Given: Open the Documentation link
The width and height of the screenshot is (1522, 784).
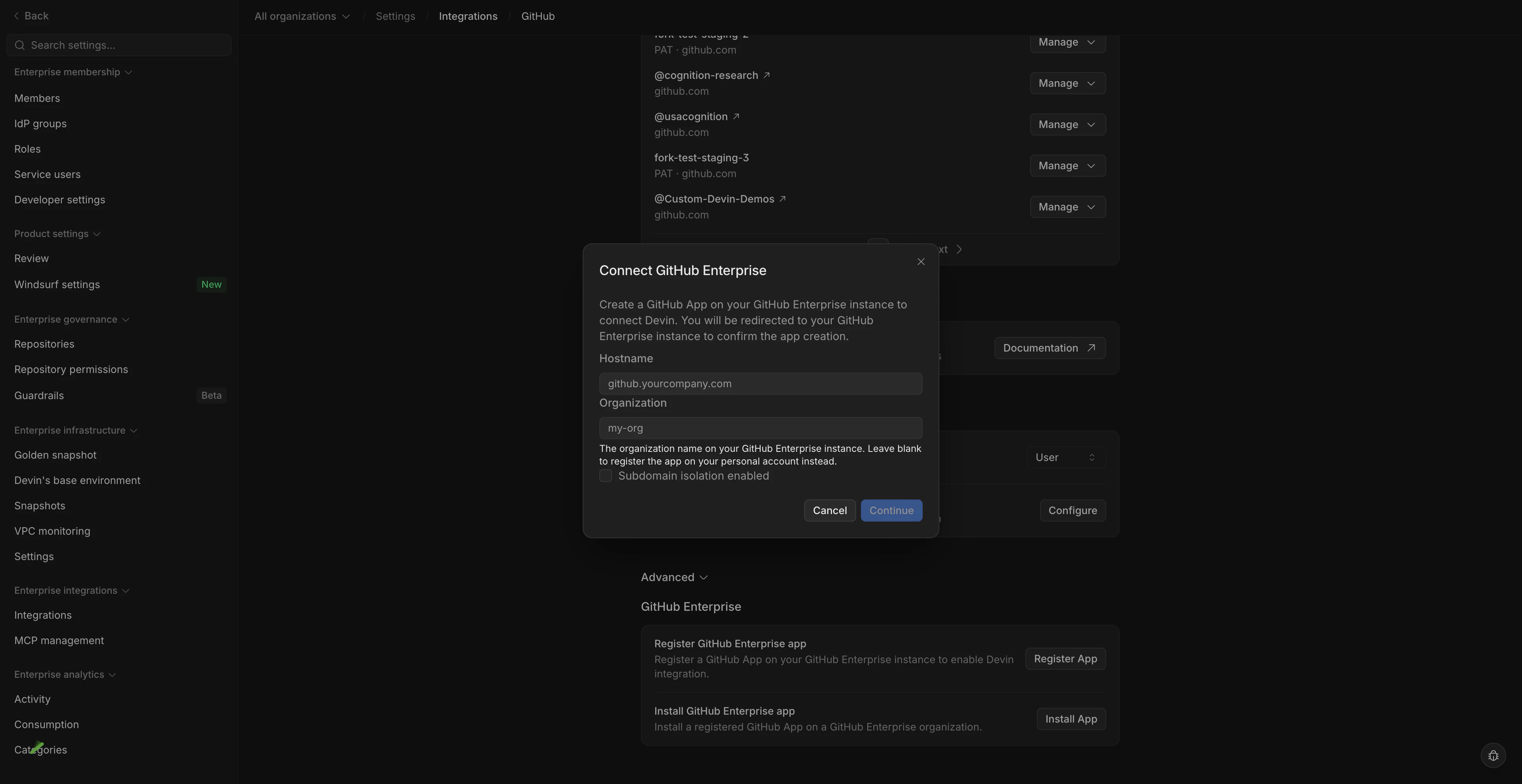Looking at the screenshot, I should (1049, 348).
